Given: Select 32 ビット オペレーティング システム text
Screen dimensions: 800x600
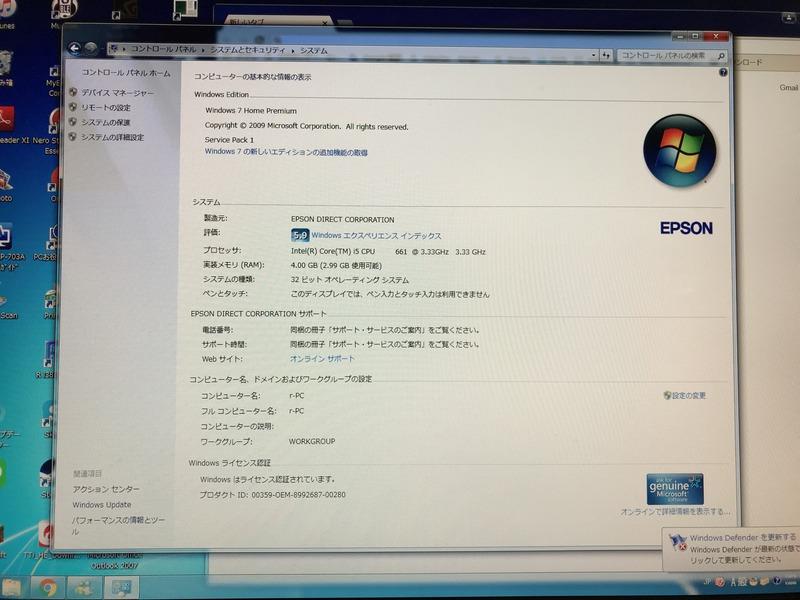Looking at the screenshot, I should [349, 280].
